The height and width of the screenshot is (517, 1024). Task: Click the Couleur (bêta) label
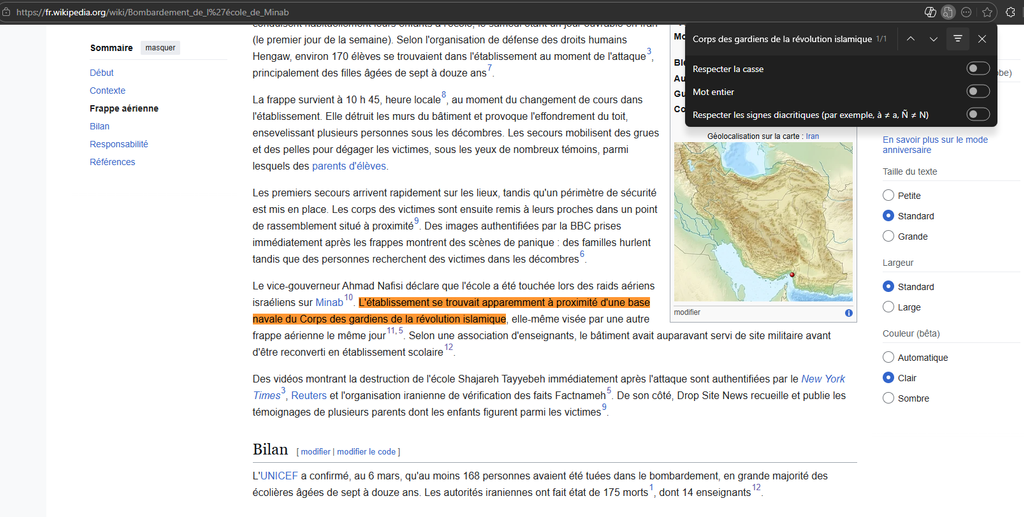click(911, 334)
